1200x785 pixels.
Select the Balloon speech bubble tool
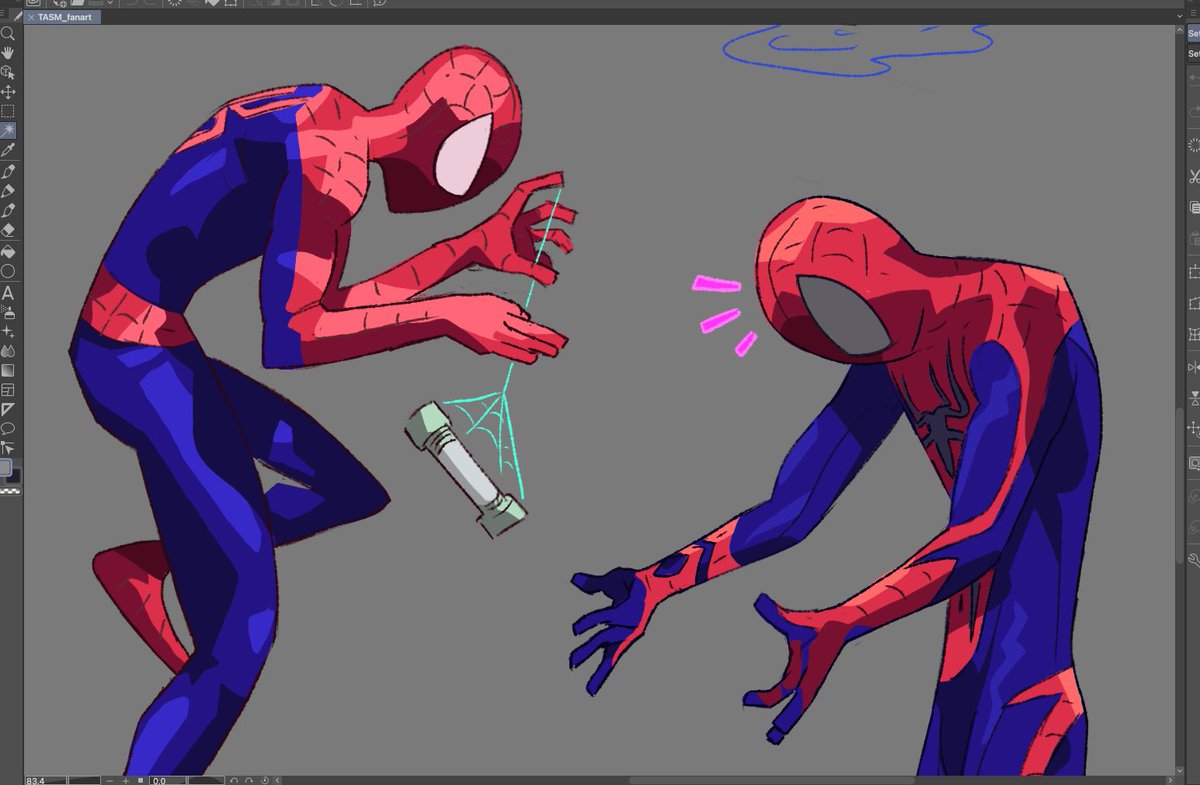pos(8,428)
